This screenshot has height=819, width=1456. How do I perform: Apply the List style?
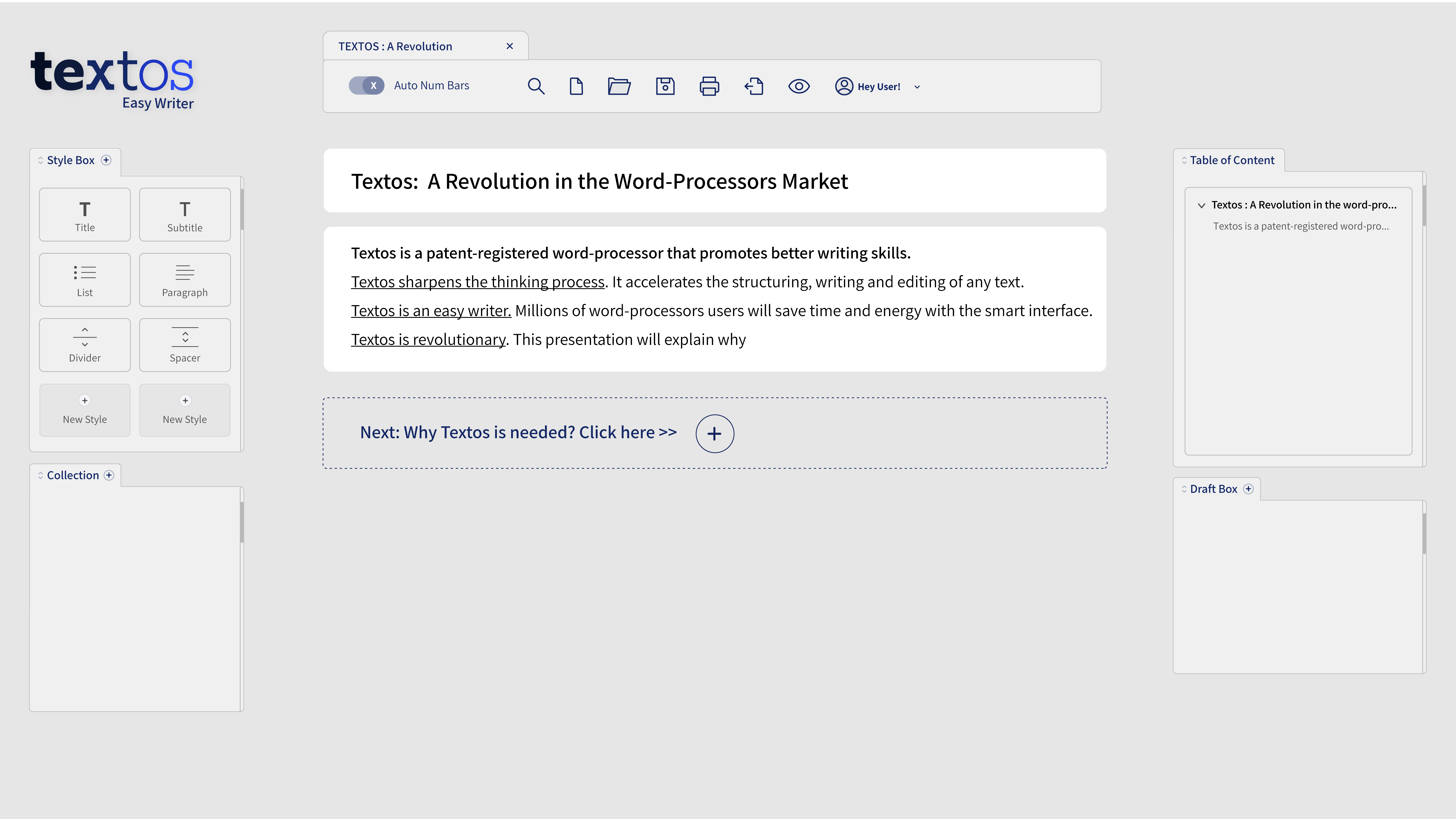point(85,280)
